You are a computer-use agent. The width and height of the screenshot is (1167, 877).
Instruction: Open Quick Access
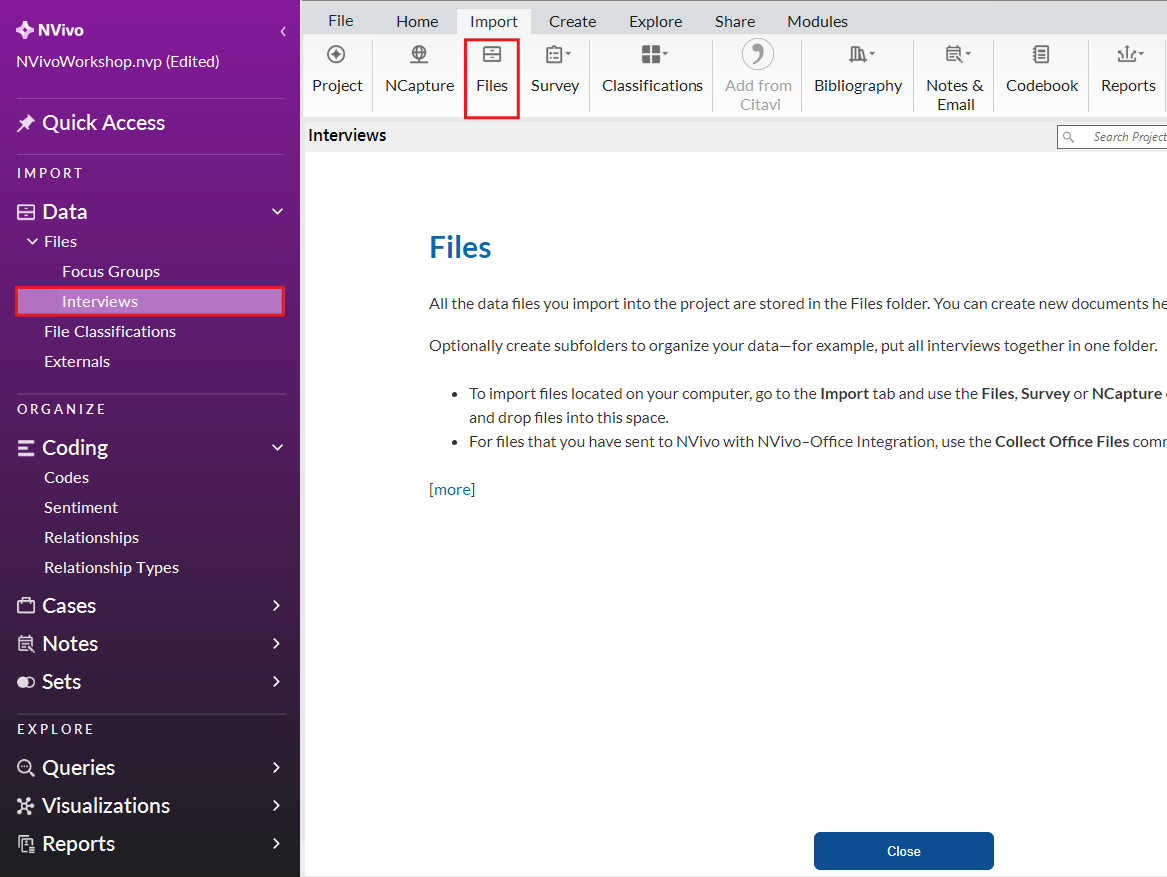[x=103, y=123]
